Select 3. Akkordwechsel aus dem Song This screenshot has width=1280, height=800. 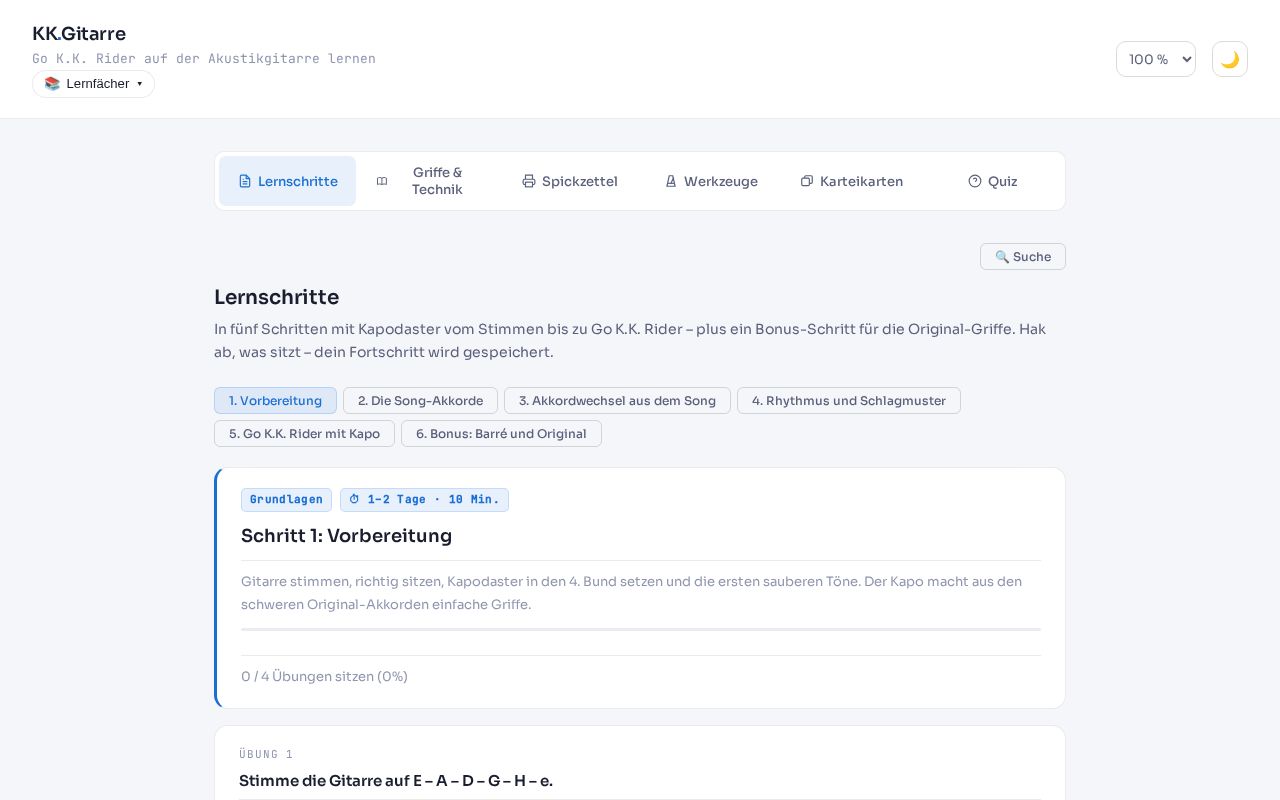[x=617, y=401]
